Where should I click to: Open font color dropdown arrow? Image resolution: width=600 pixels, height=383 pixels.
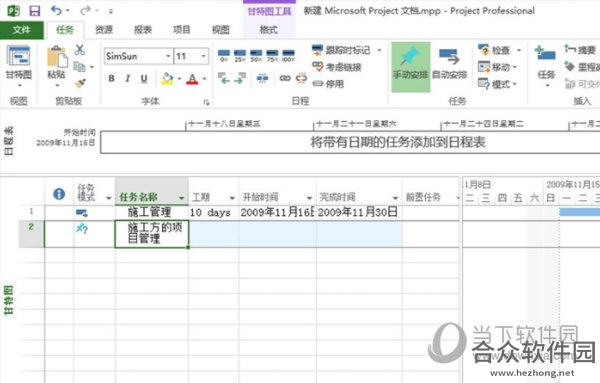click(x=205, y=79)
